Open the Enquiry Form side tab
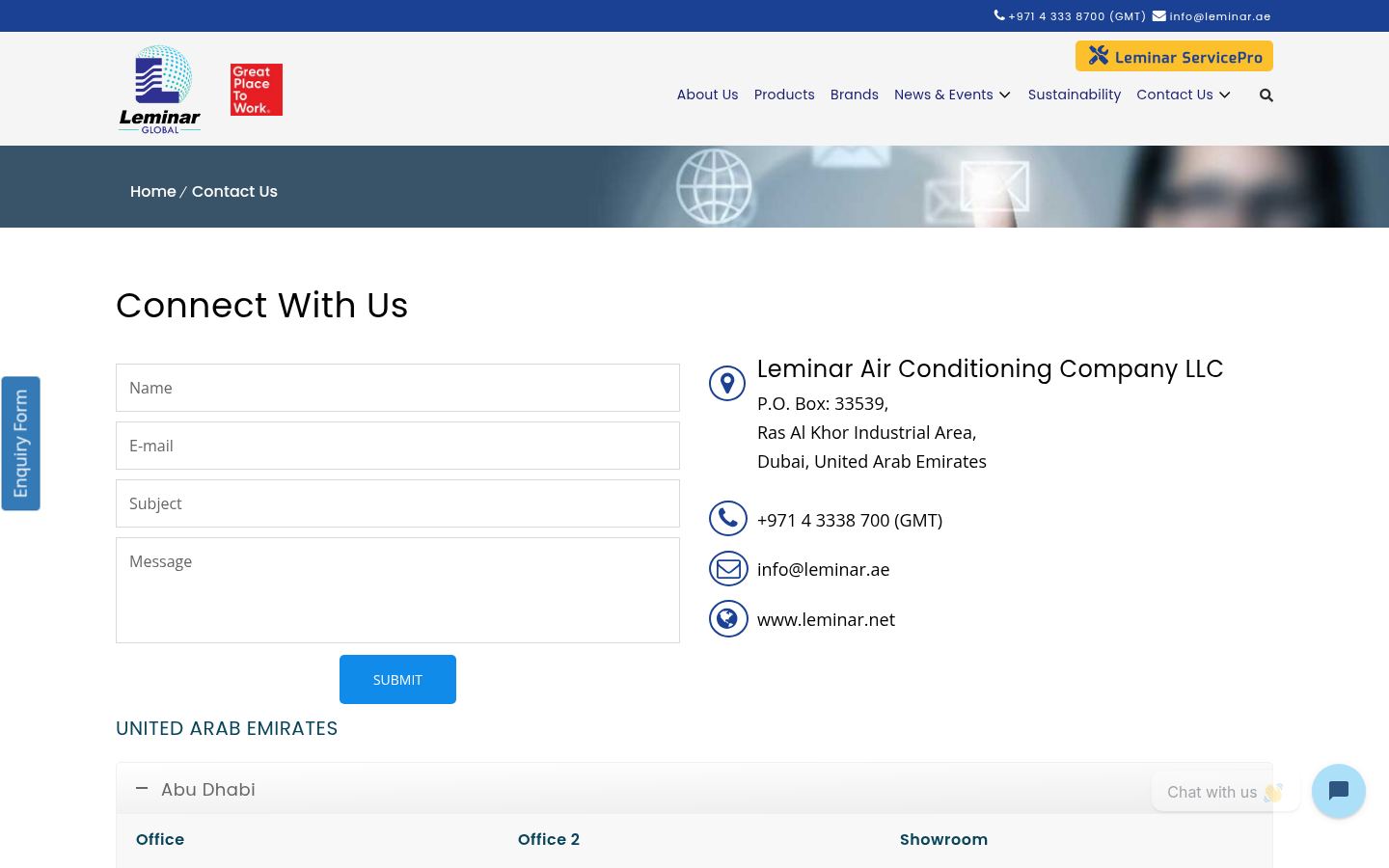Screen dimensions: 1389x868 [x=20, y=444]
